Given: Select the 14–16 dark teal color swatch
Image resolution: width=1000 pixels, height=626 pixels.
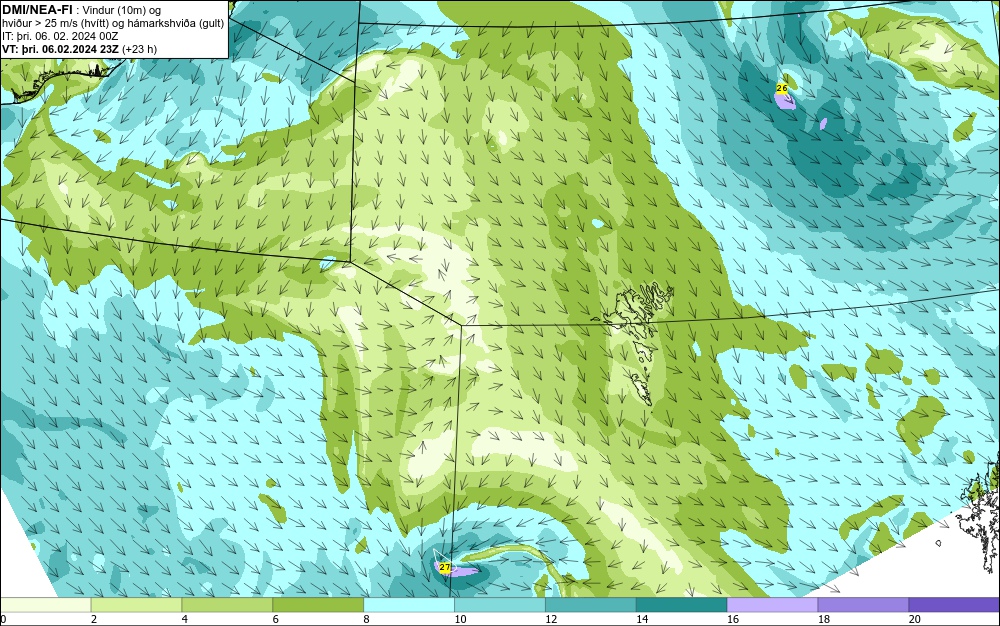Looking at the screenshot, I should coord(682,605).
